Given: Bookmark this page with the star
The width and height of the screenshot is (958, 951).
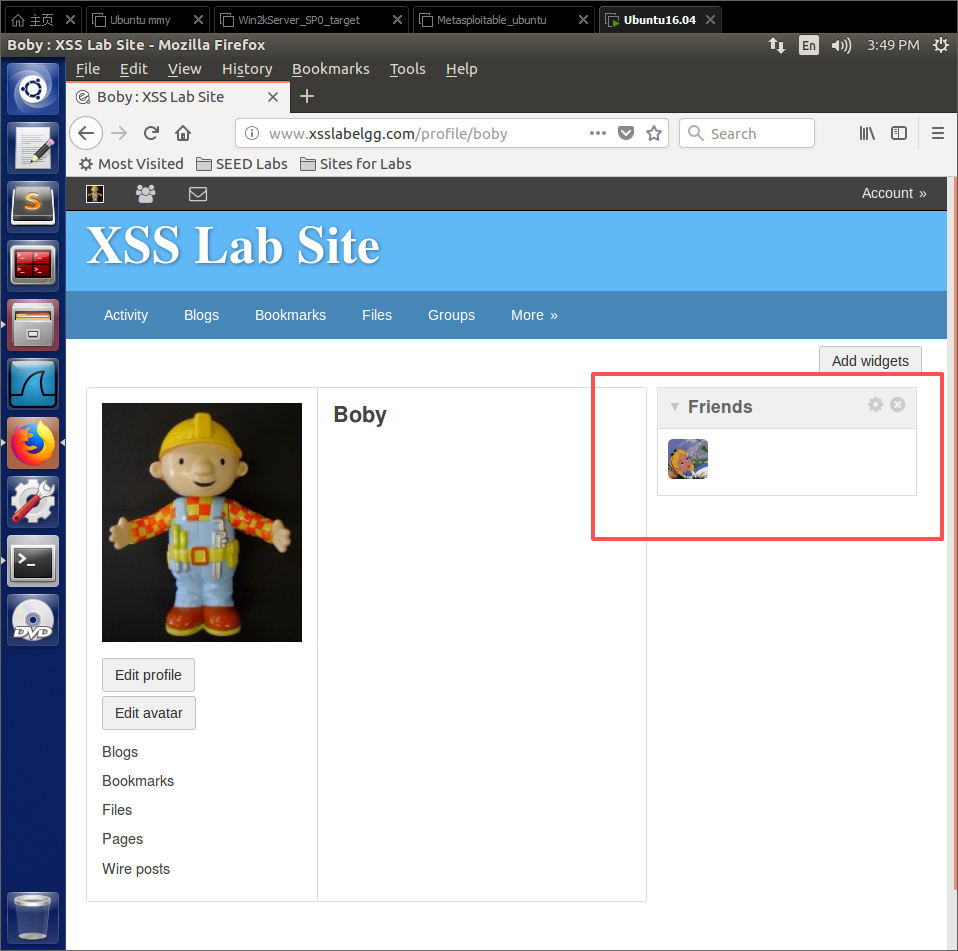Looking at the screenshot, I should (654, 133).
